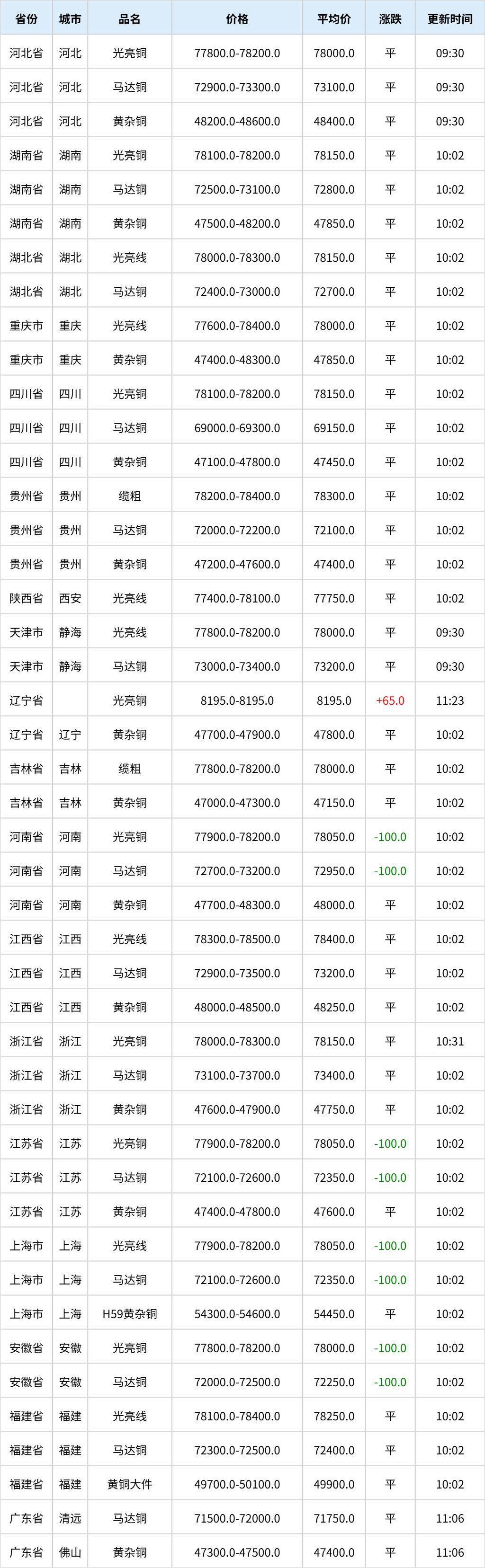Click the 佛山 city cell
The image size is (485, 1568).
[70, 1553]
